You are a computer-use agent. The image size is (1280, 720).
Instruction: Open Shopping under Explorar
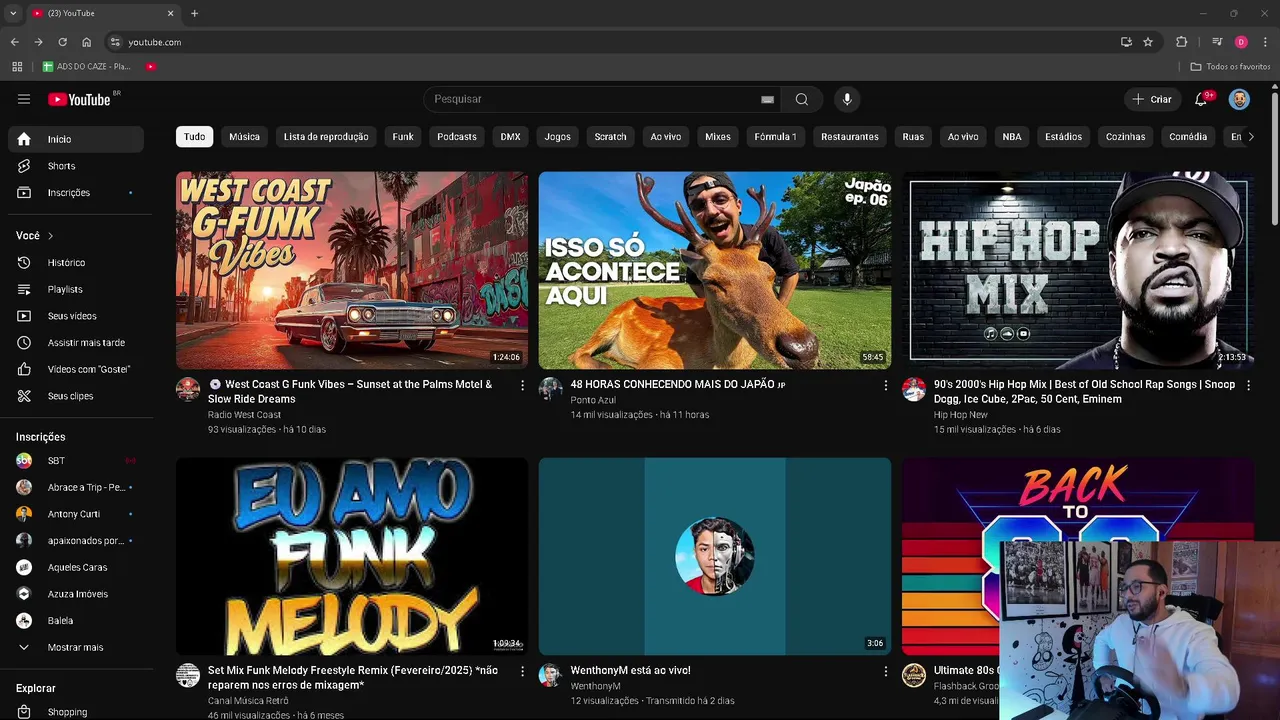[76, 711]
